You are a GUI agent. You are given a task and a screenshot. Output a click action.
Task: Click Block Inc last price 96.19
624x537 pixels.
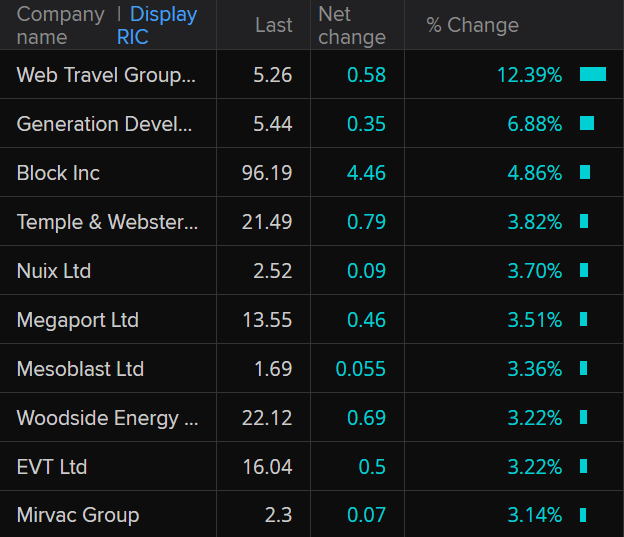coord(267,173)
